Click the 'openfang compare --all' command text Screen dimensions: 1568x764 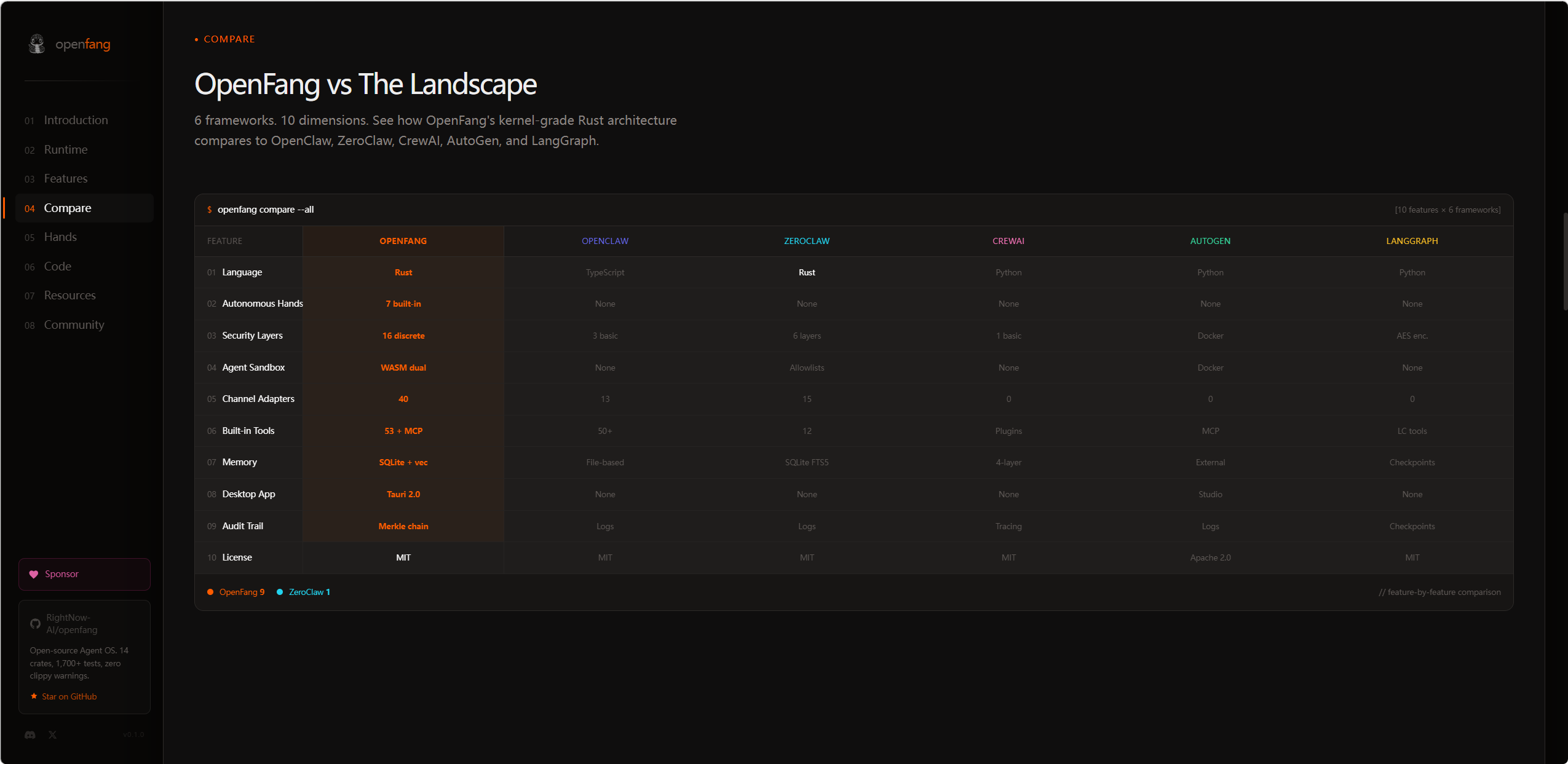click(x=266, y=210)
